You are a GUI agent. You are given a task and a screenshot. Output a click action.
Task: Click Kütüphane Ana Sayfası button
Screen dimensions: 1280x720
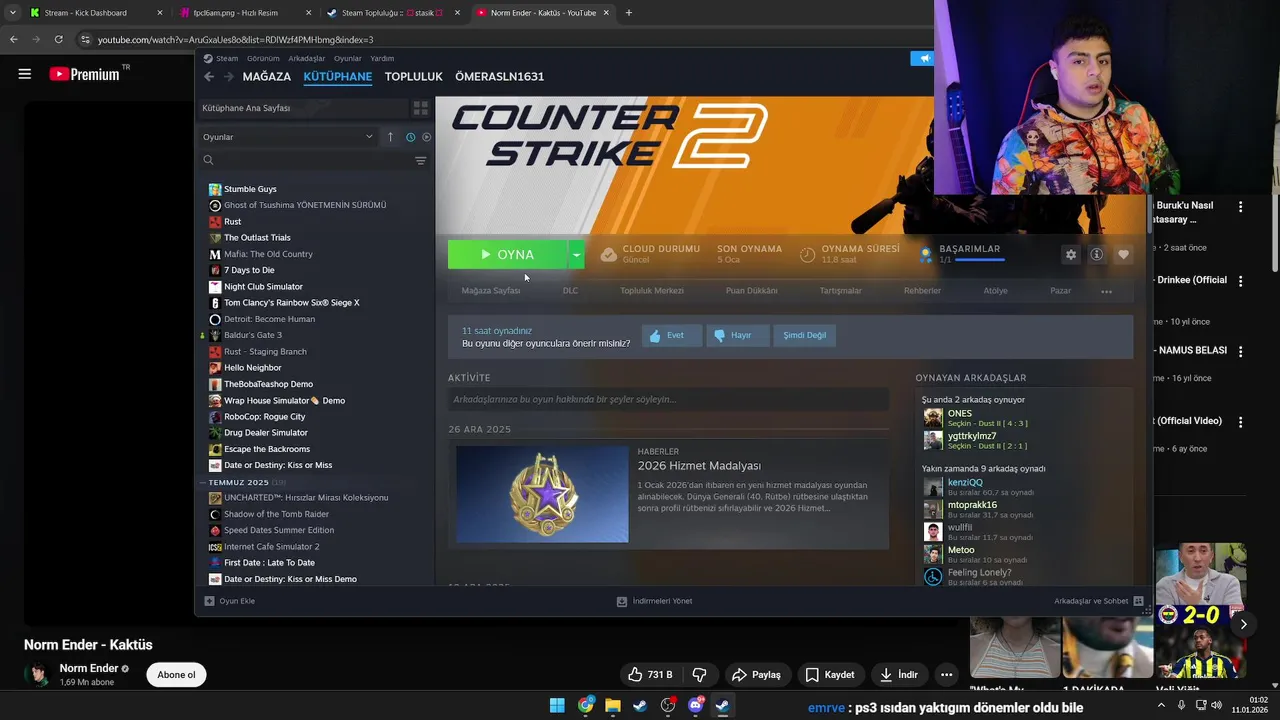click(302, 108)
